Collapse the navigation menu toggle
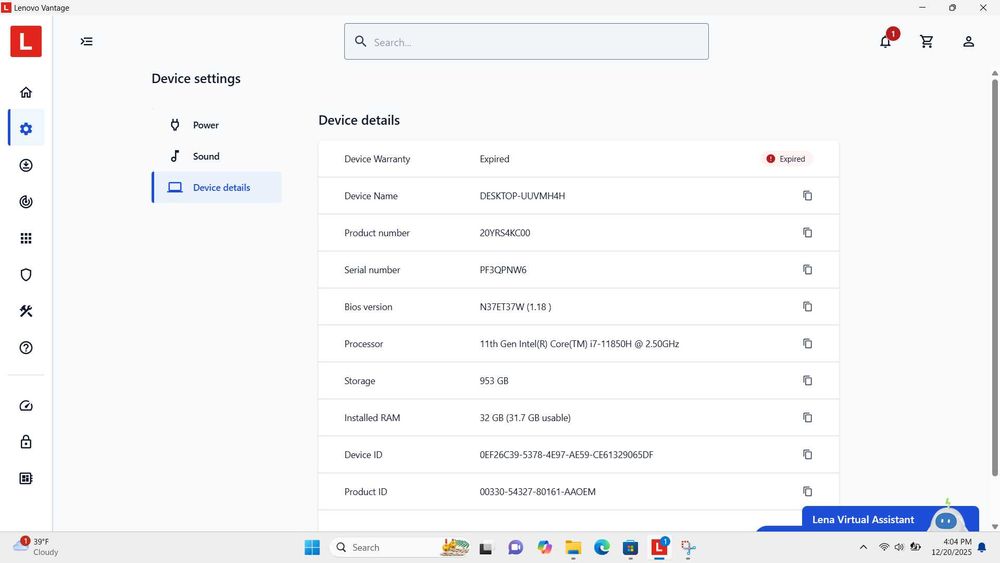Viewport: 1000px width, 563px height. (87, 41)
